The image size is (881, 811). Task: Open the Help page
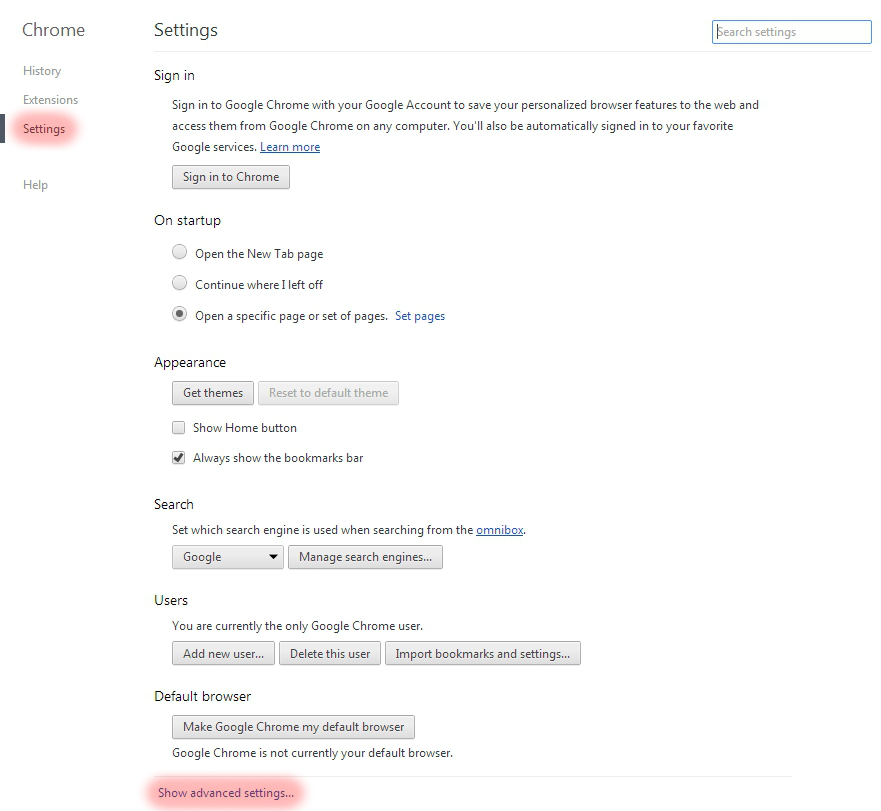pos(35,185)
